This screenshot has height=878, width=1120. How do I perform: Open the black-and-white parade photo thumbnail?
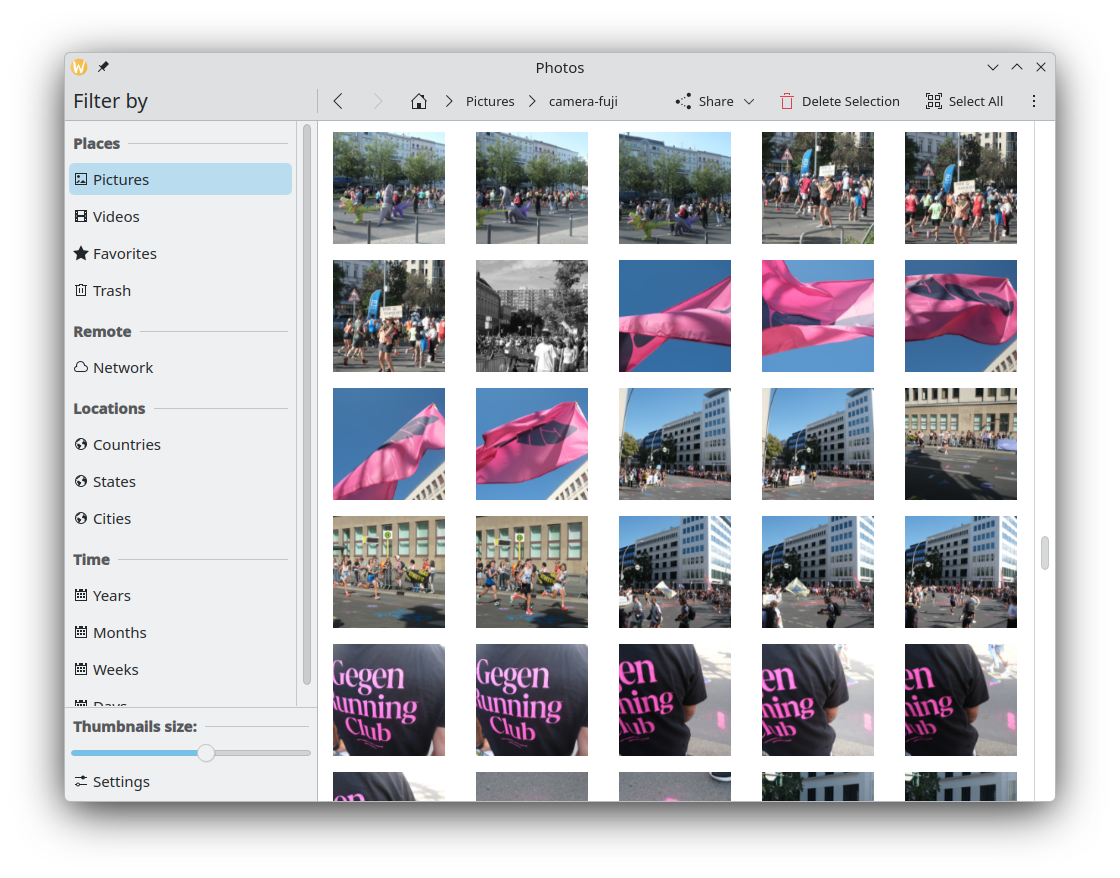point(531,316)
